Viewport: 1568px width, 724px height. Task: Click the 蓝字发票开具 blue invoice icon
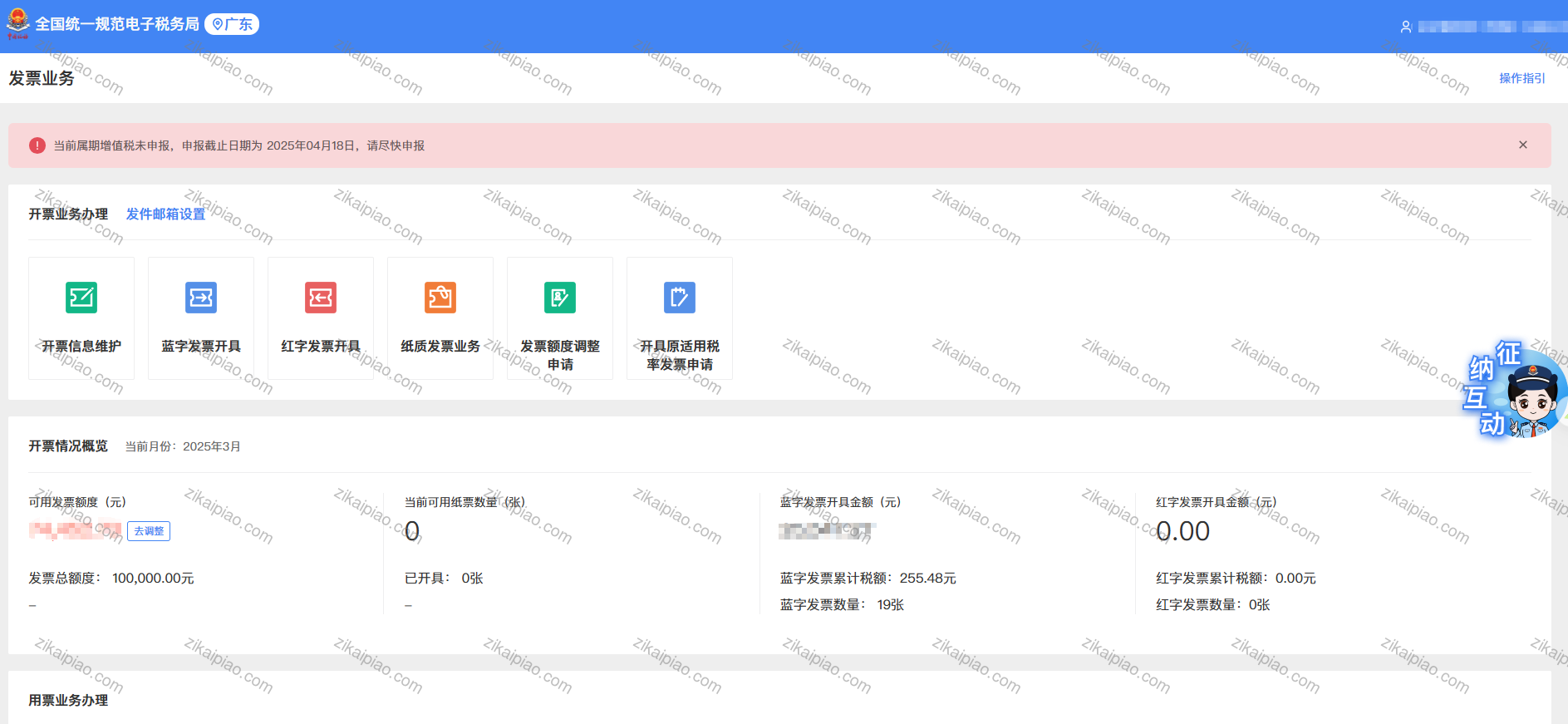pos(201,298)
